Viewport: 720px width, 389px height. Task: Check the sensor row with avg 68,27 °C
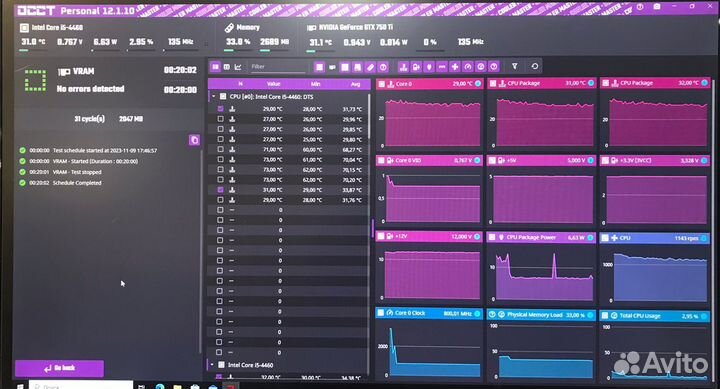tap(220, 149)
